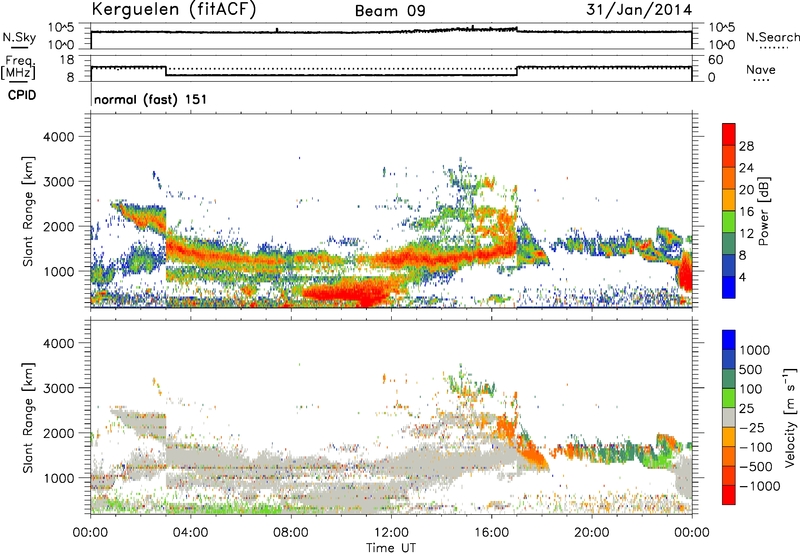Select the "16:00" time tick label
The width and height of the screenshot is (800, 554).
point(491,533)
